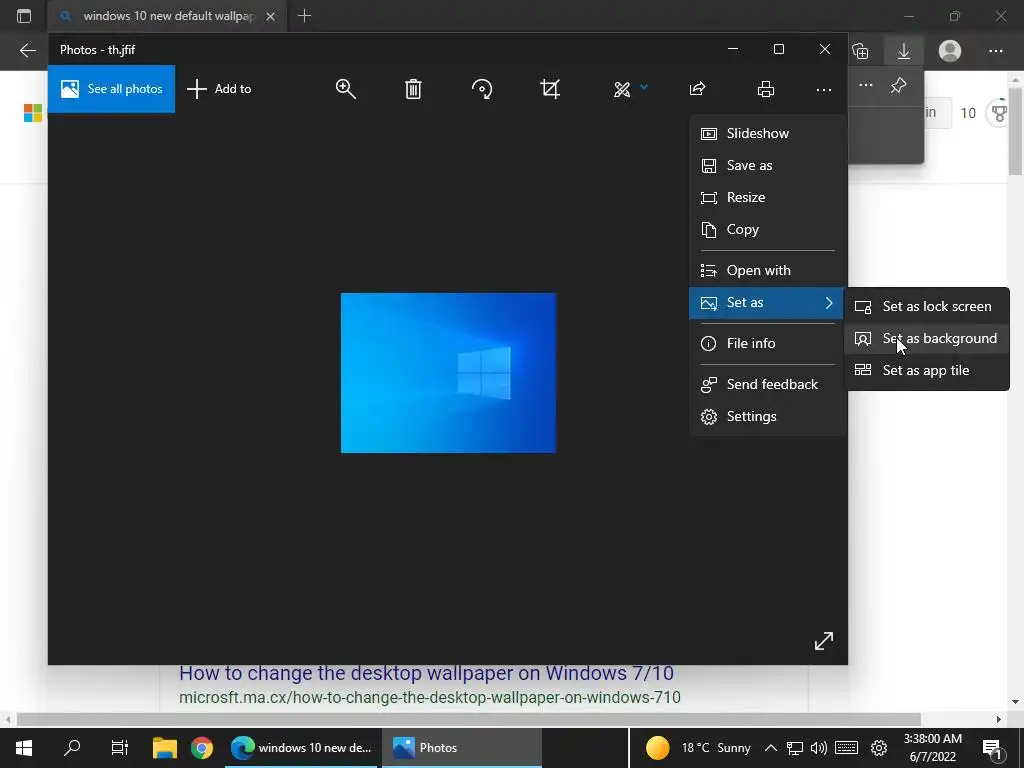
Task: Click the browser vertical scrollbar
Action: (1015, 131)
